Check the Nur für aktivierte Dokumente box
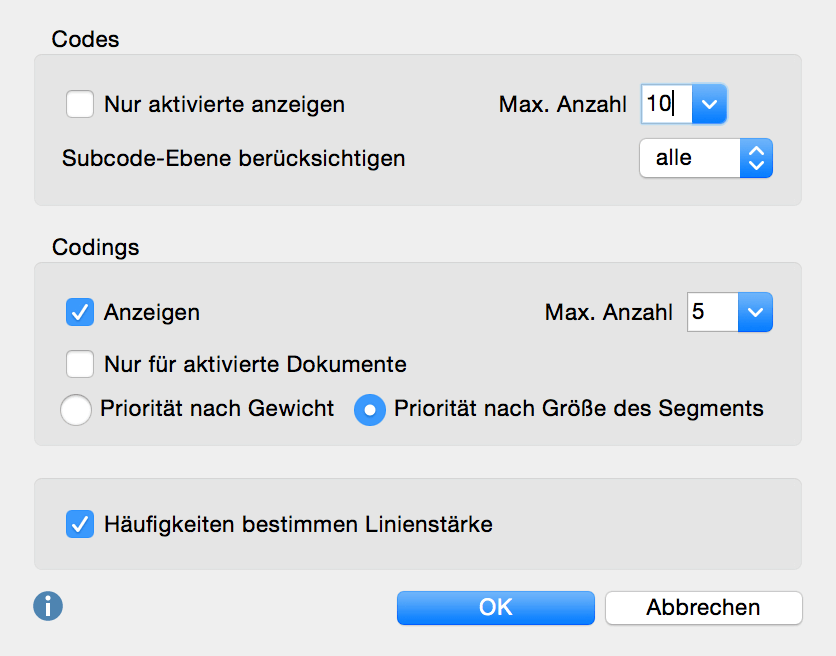 [x=80, y=364]
